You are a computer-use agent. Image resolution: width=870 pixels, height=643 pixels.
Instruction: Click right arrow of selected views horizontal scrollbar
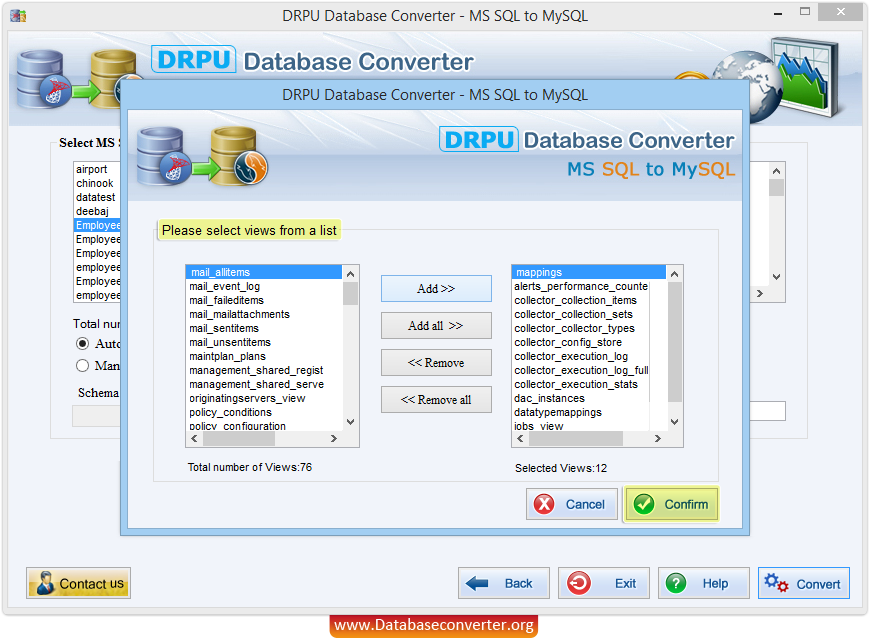click(x=657, y=438)
